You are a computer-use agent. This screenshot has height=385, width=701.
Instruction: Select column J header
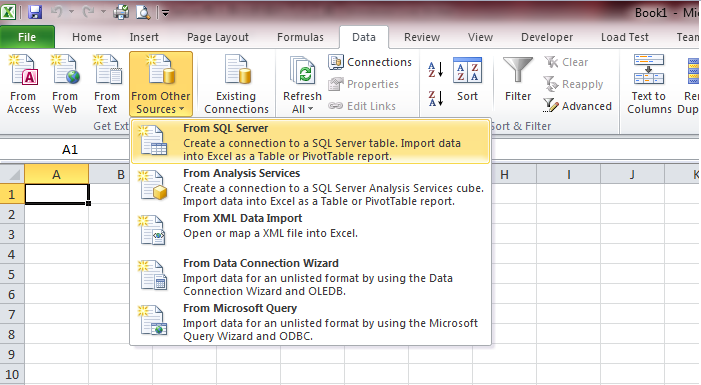click(632, 174)
